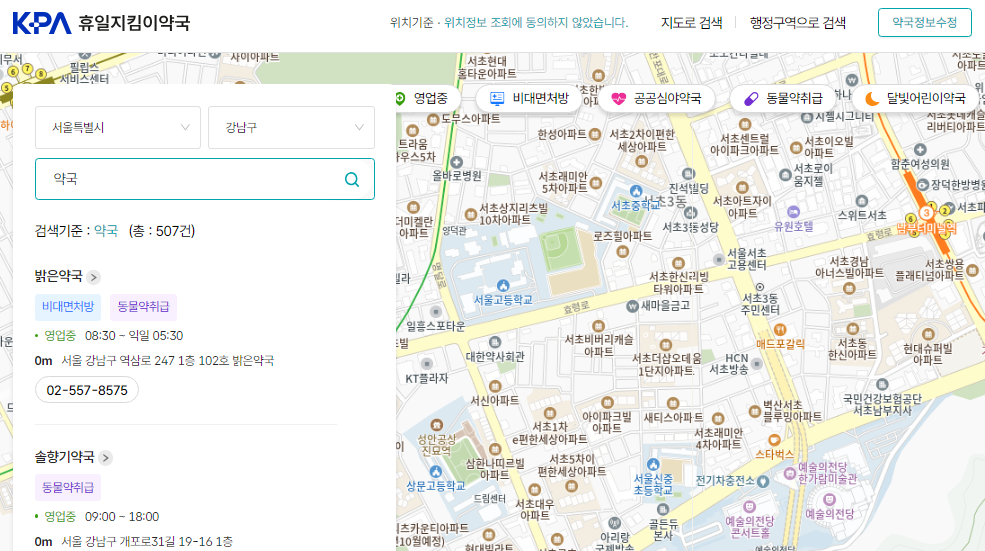Click the 함춘여성의원 clinic marker
Image resolution: width=985 pixels, height=551 pixels.
click(x=920, y=150)
